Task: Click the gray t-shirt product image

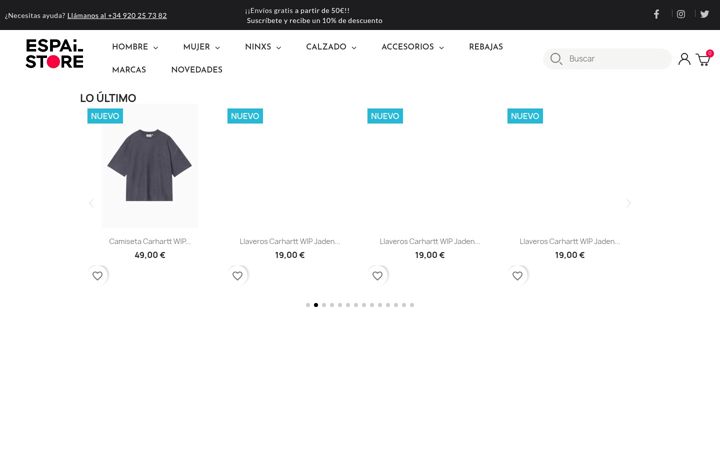Action: coord(150,166)
